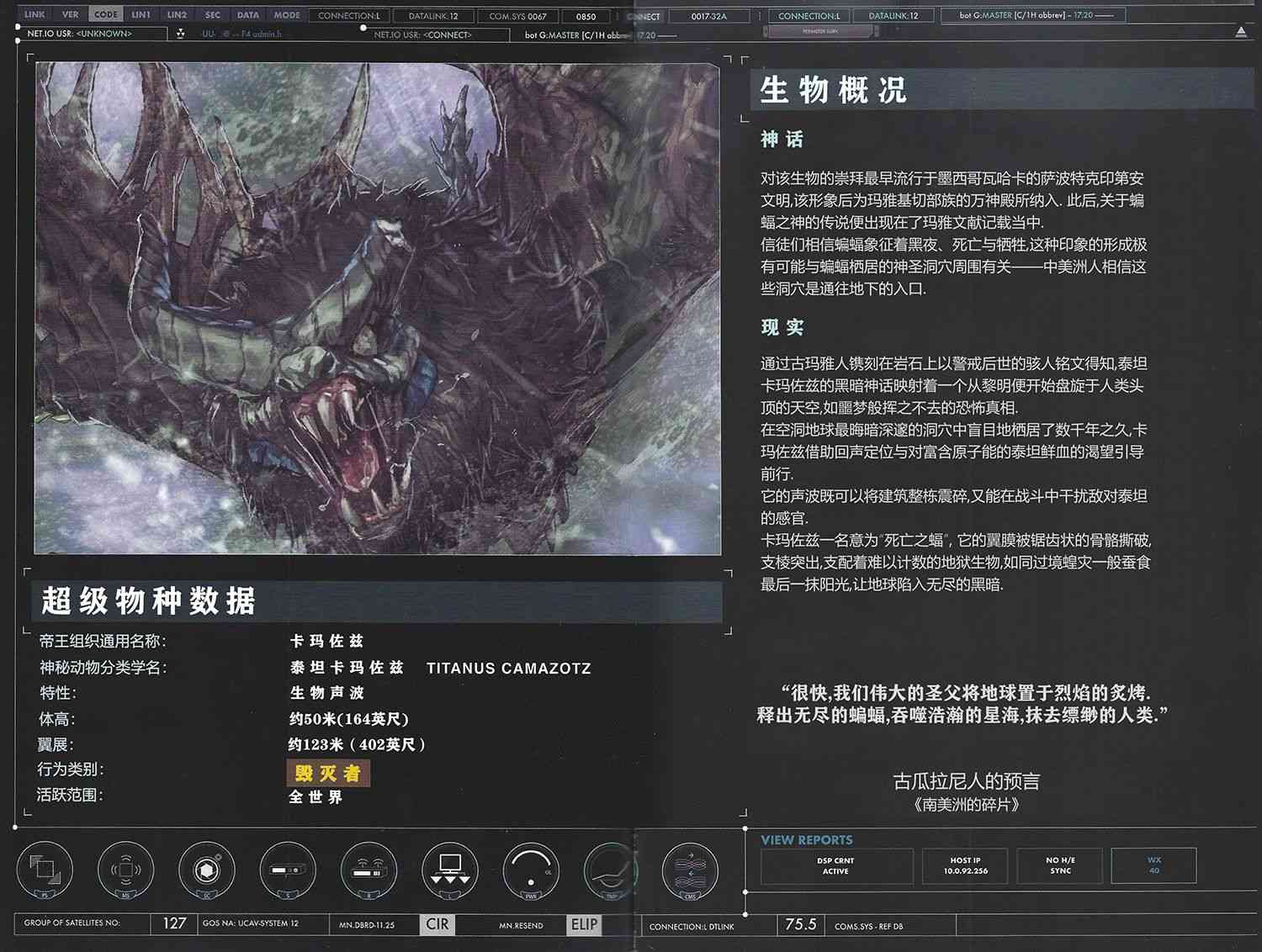Select the monitor with triangles L icon
The height and width of the screenshot is (952, 1262).
pyautogui.click(x=450, y=869)
